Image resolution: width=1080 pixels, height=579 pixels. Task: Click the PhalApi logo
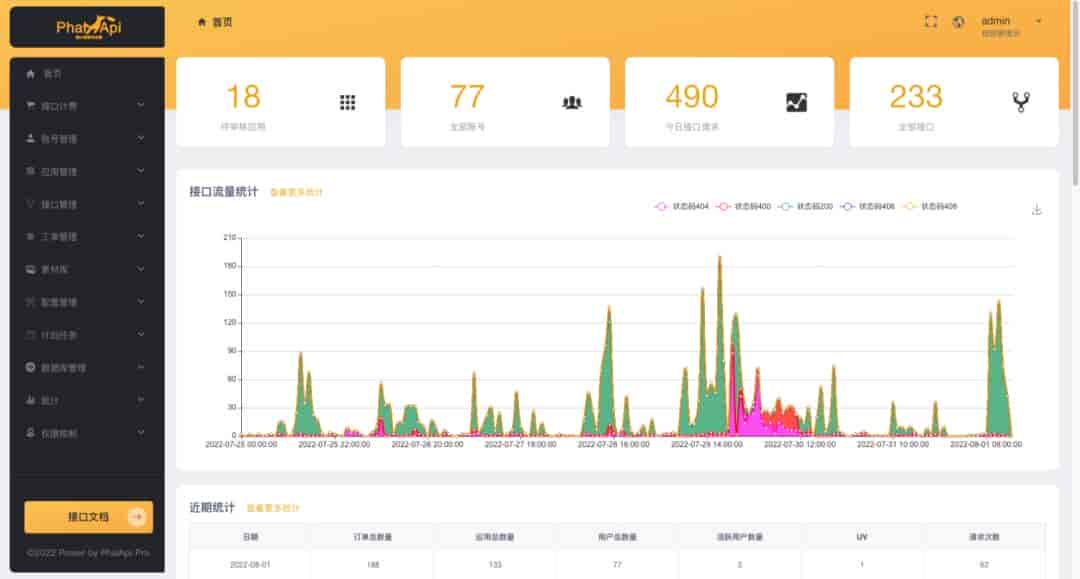[x=88, y=27]
